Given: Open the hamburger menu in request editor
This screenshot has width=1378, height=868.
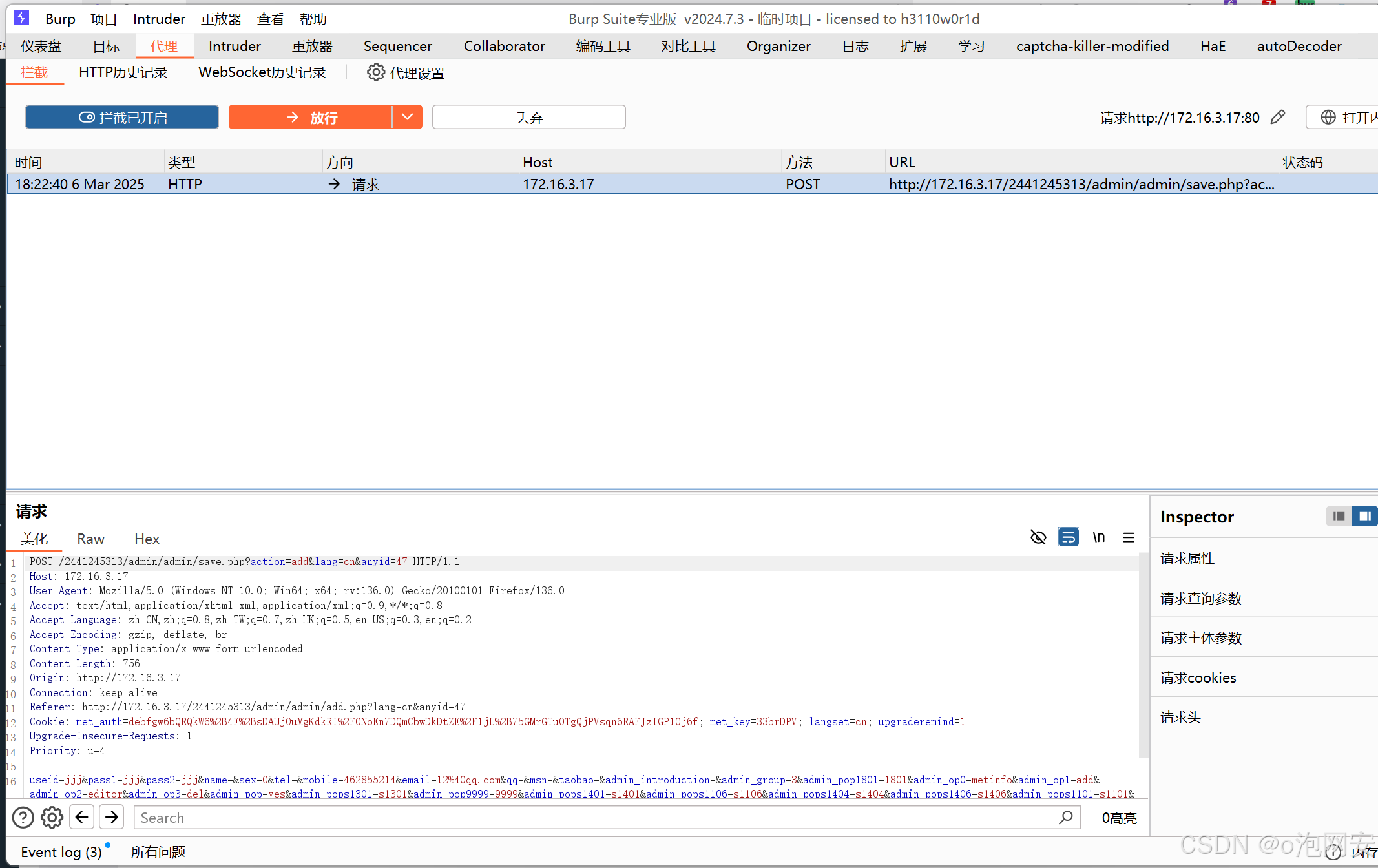Looking at the screenshot, I should (x=1129, y=537).
